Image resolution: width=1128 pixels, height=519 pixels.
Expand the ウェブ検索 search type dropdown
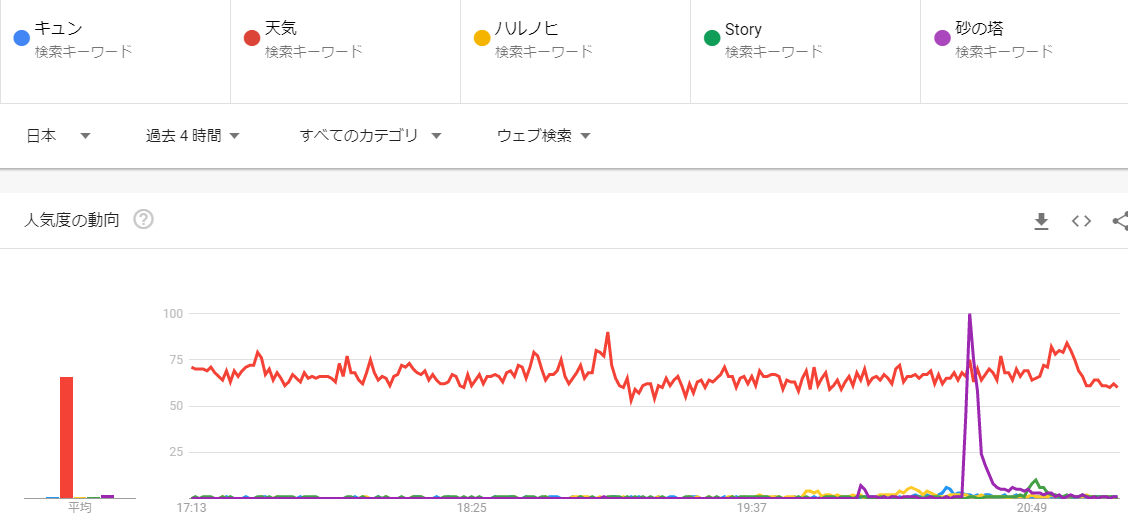[x=543, y=136]
